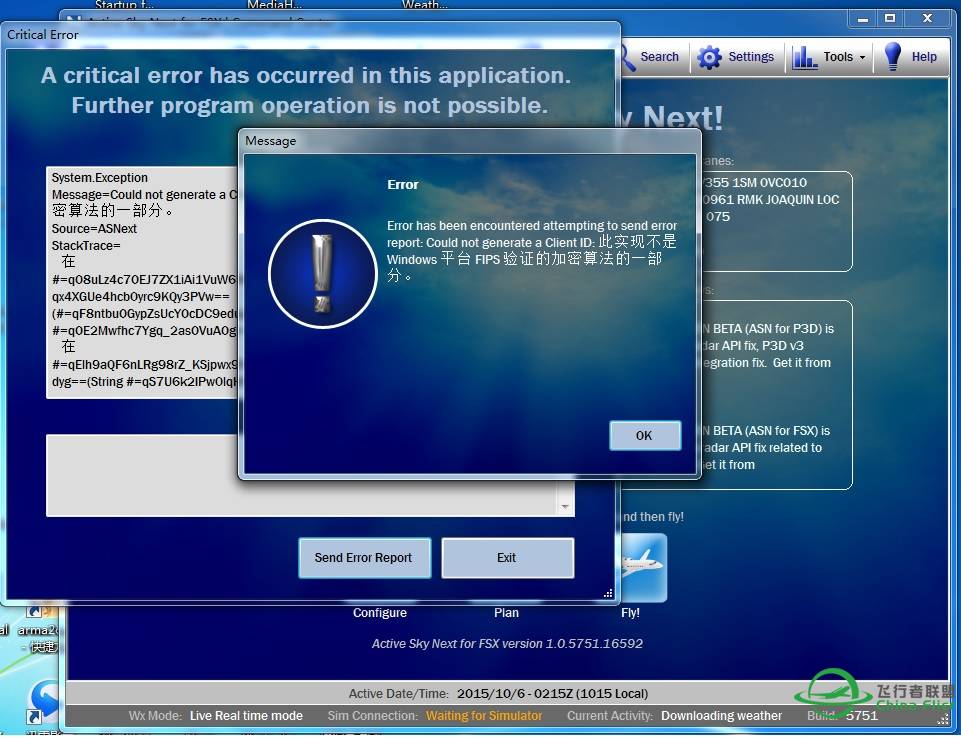961x739 pixels.
Task: Click the resize grip of Critical Error window
Action: tap(608, 593)
